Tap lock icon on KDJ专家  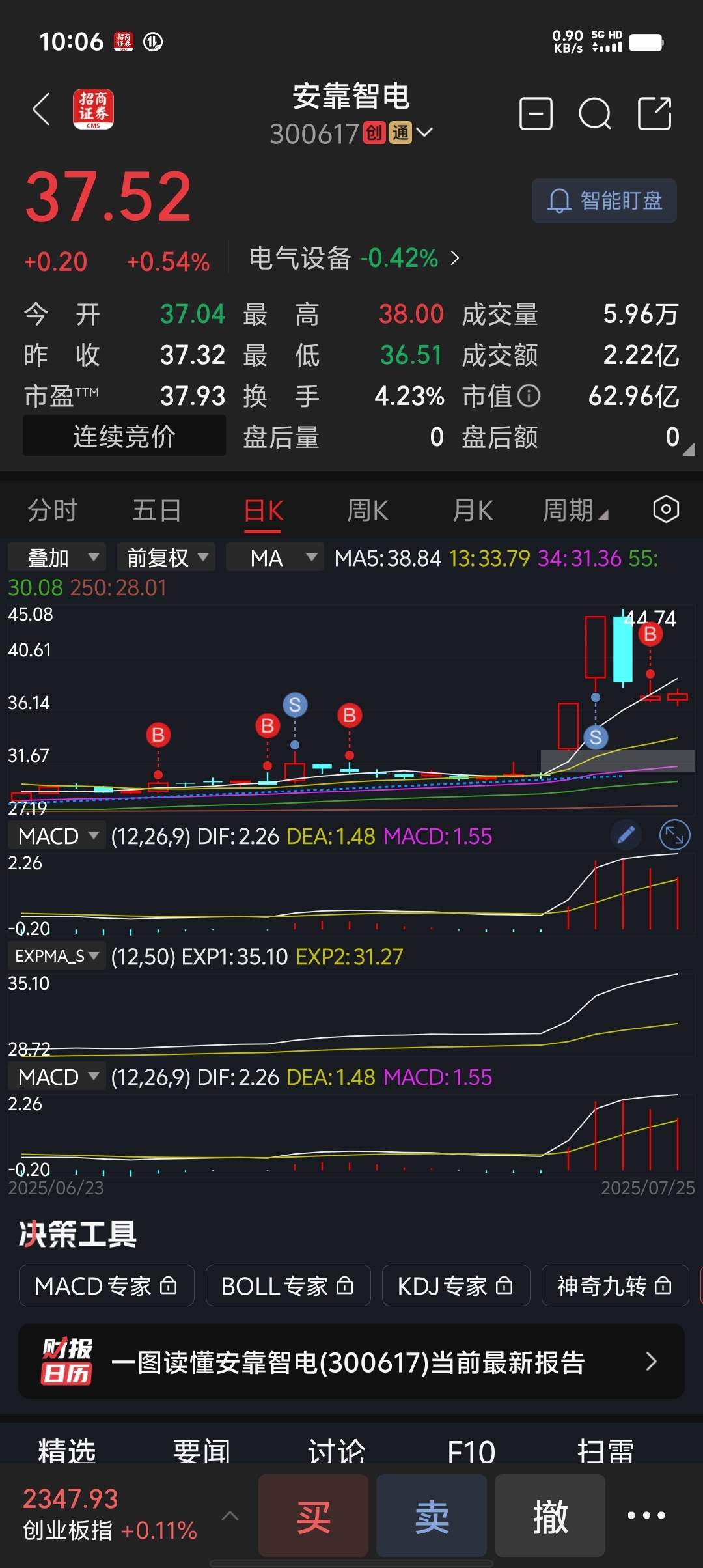(x=504, y=1285)
